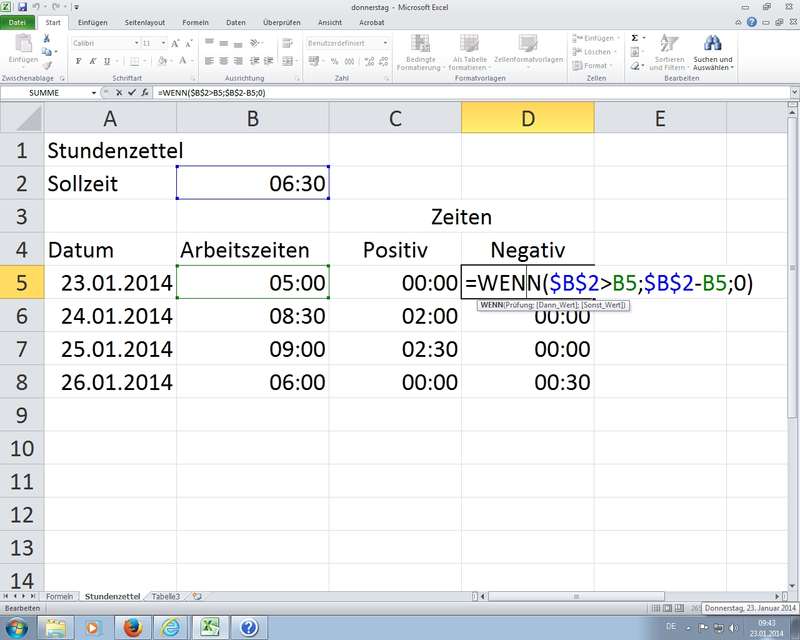The height and width of the screenshot is (640, 800).
Task: Toggle left text alignment
Action: coord(209,61)
